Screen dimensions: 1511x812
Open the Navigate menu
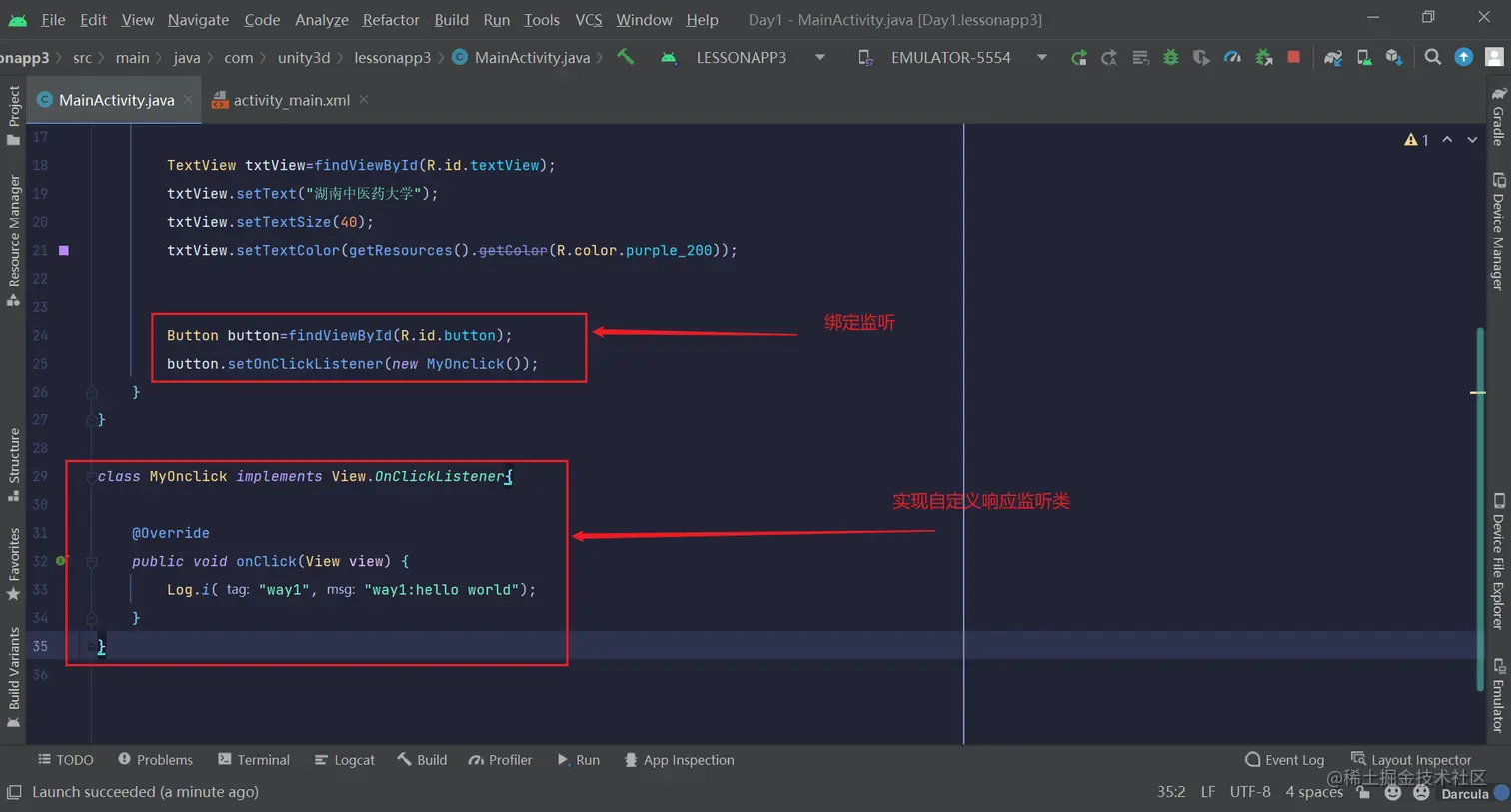198,19
